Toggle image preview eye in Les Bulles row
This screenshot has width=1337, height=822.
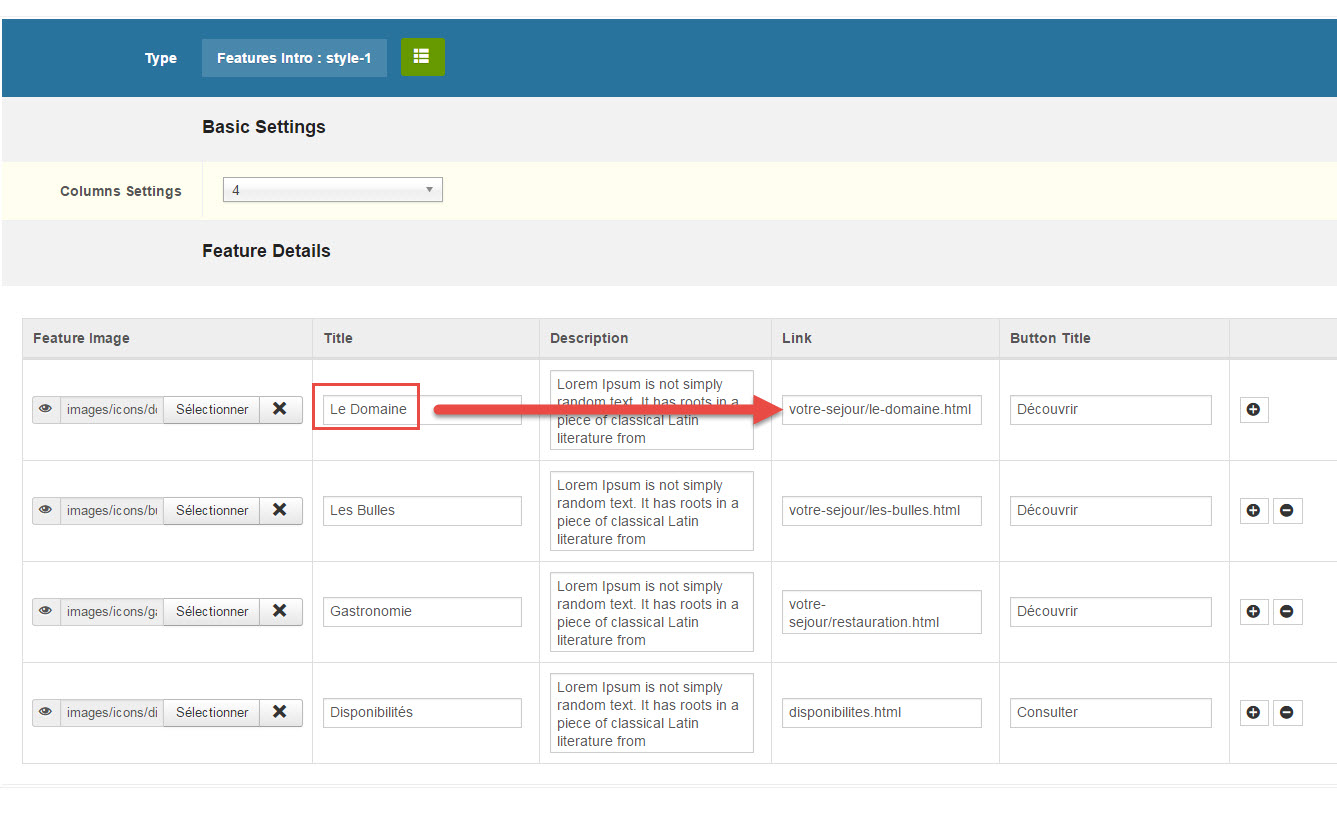pos(46,510)
